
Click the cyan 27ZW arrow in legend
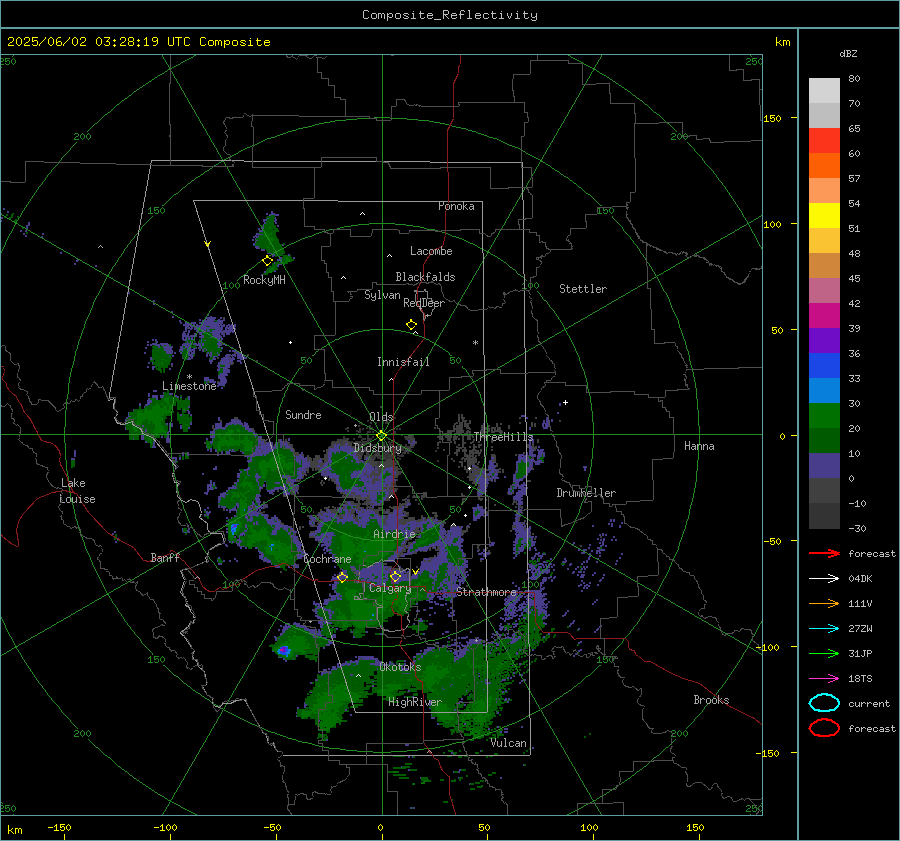pos(824,629)
